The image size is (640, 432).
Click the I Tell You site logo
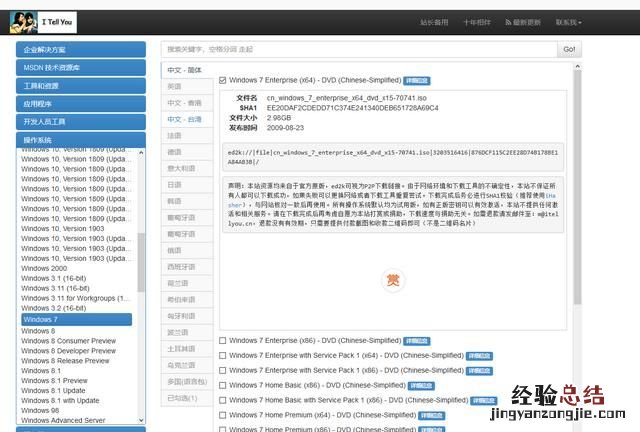(46, 21)
